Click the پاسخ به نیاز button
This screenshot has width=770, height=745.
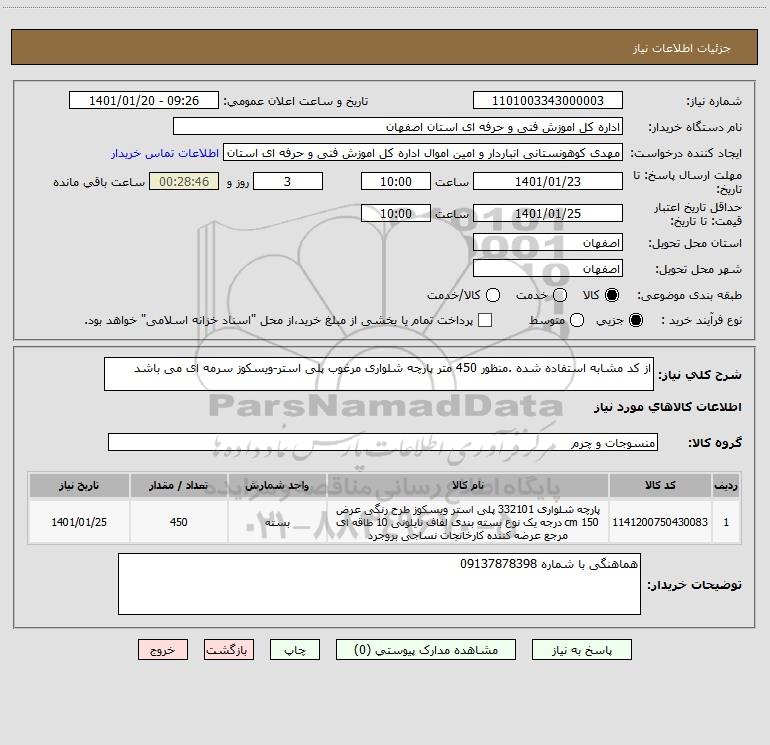[x=581, y=650]
